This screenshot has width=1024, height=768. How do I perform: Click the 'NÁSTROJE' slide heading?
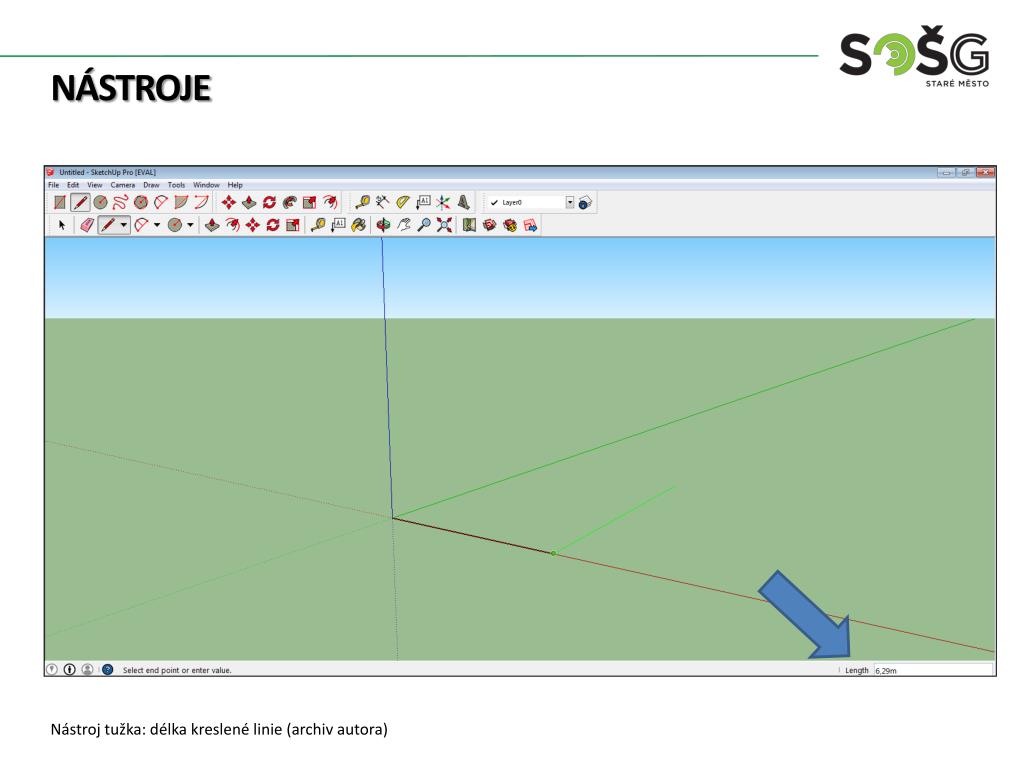[x=131, y=88]
